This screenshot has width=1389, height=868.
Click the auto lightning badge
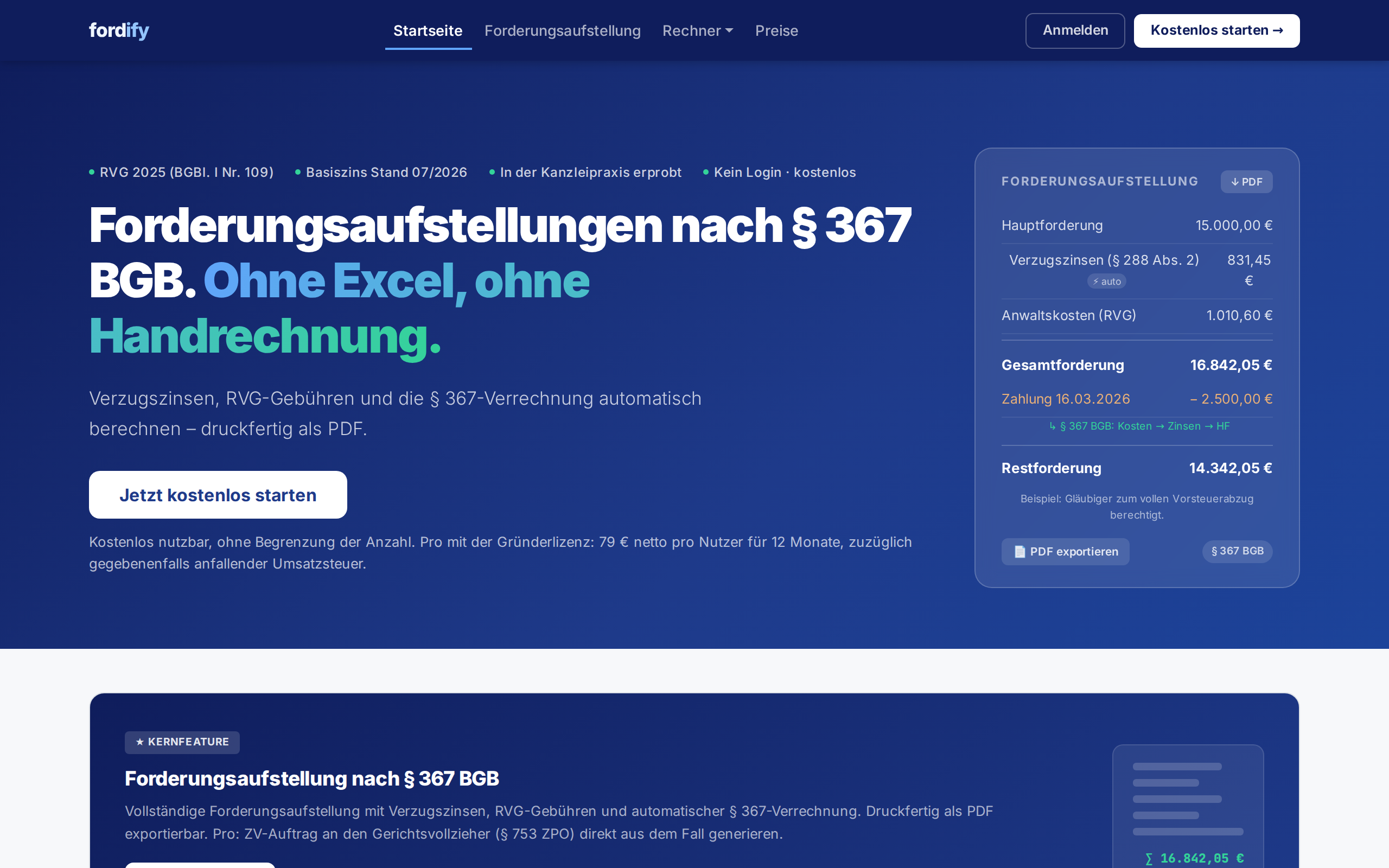point(1106,282)
